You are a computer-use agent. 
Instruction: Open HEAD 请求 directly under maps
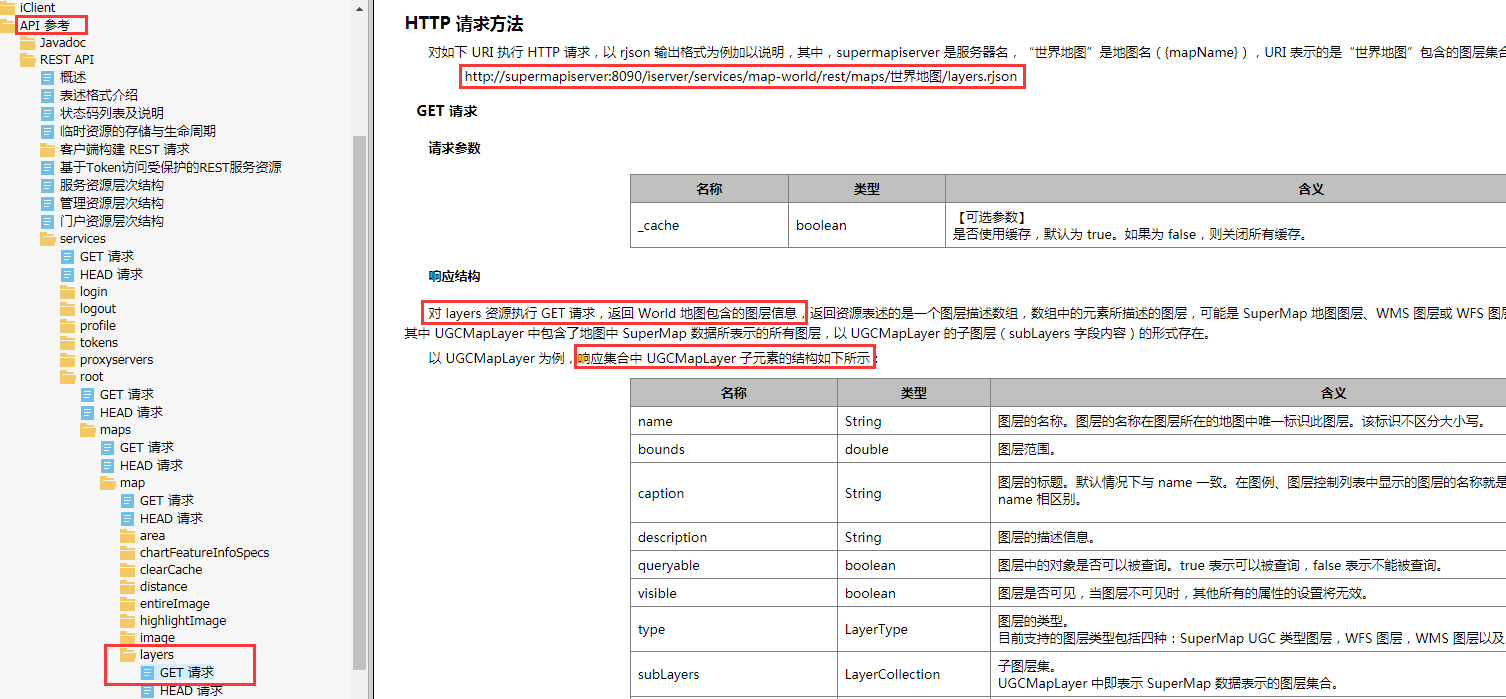click(x=151, y=466)
